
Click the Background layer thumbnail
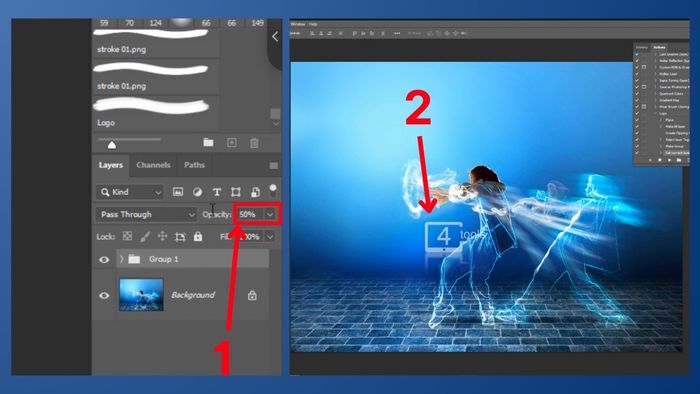(x=141, y=294)
